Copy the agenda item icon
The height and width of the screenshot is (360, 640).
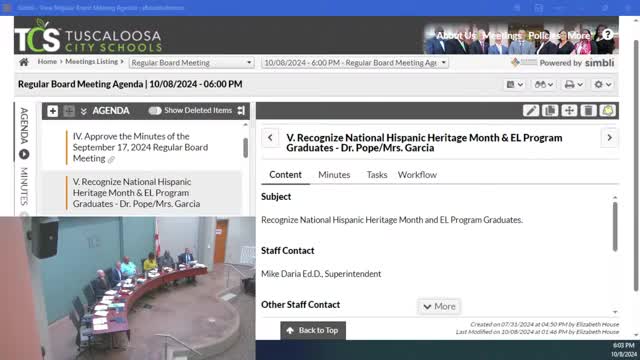pyautogui.click(x=550, y=111)
